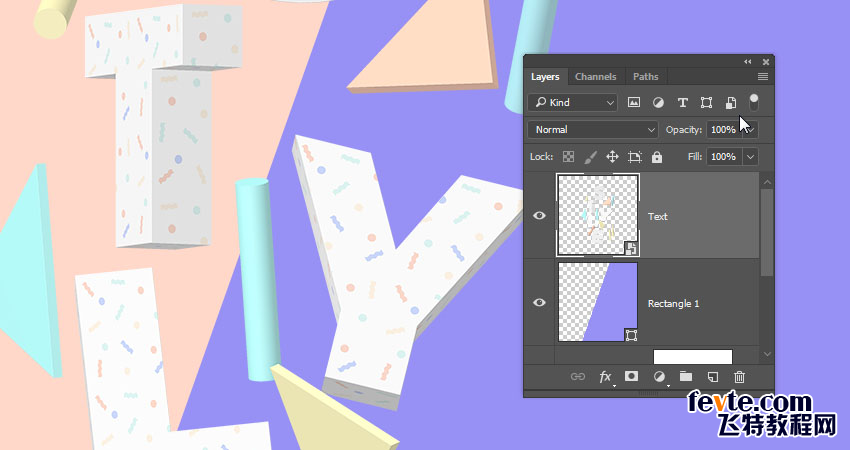
Task: Click the Text layer name
Action: coord(658,216)
